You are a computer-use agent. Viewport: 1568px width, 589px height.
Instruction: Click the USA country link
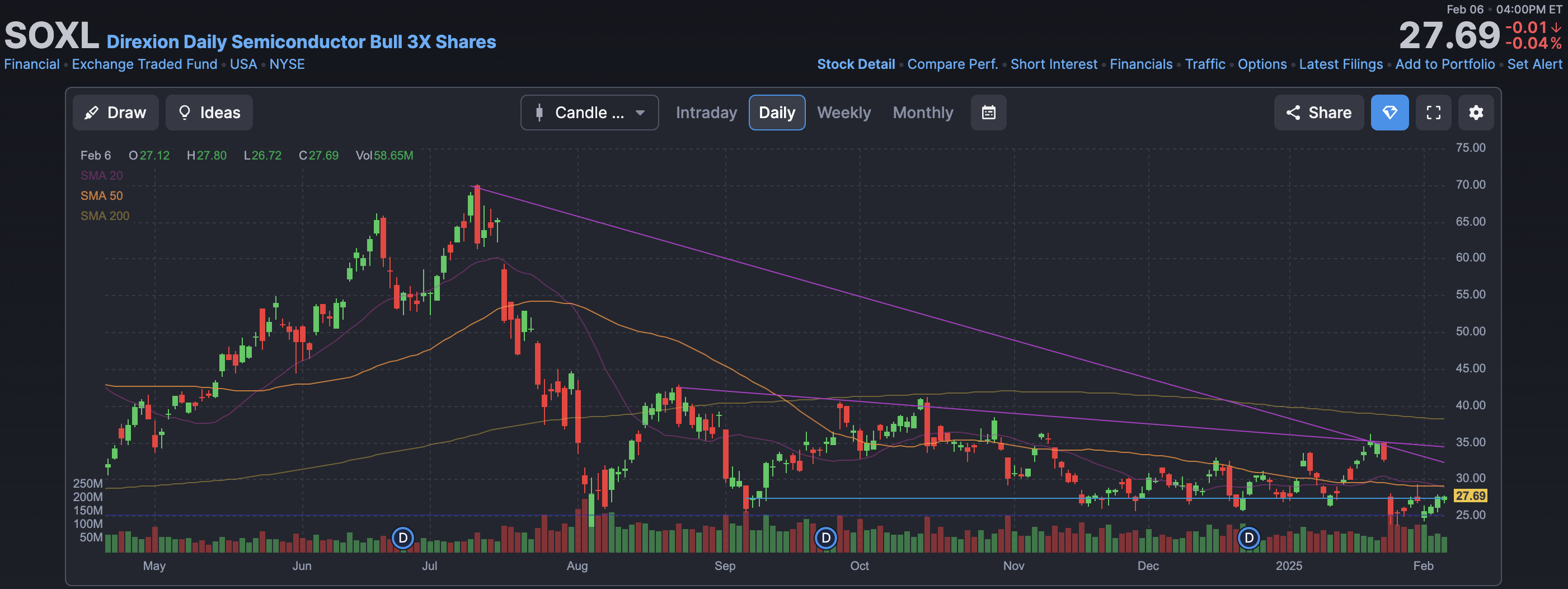coord(243,64)
